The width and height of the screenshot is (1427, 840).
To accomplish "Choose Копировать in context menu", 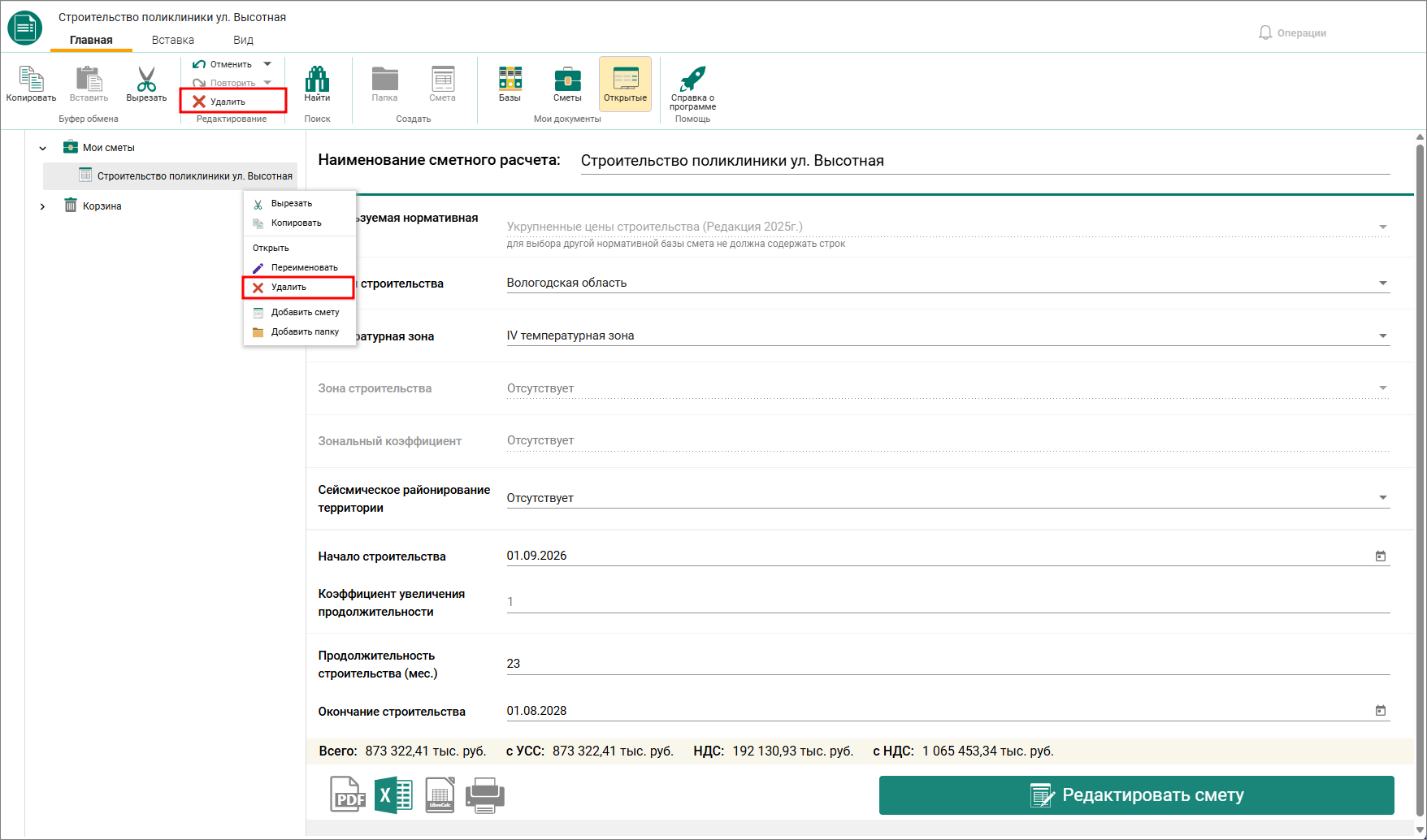I will pos(299,223).
